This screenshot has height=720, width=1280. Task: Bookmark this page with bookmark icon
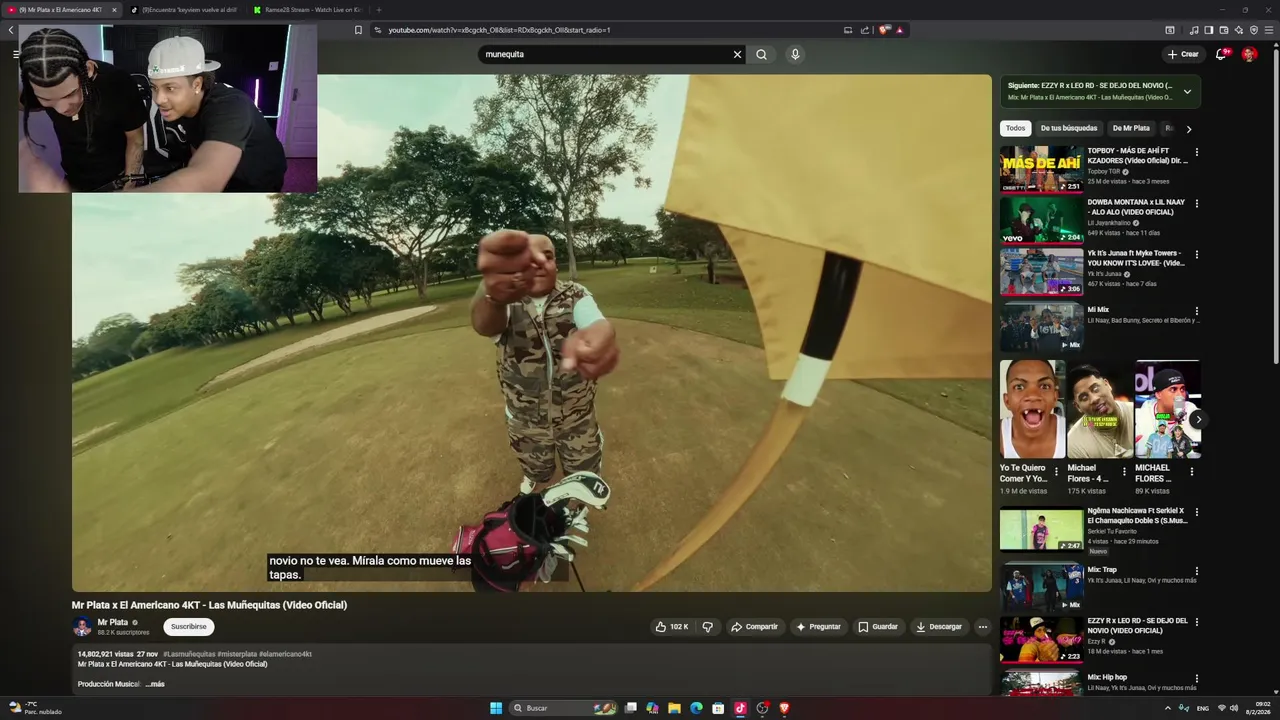coord(359,30)
